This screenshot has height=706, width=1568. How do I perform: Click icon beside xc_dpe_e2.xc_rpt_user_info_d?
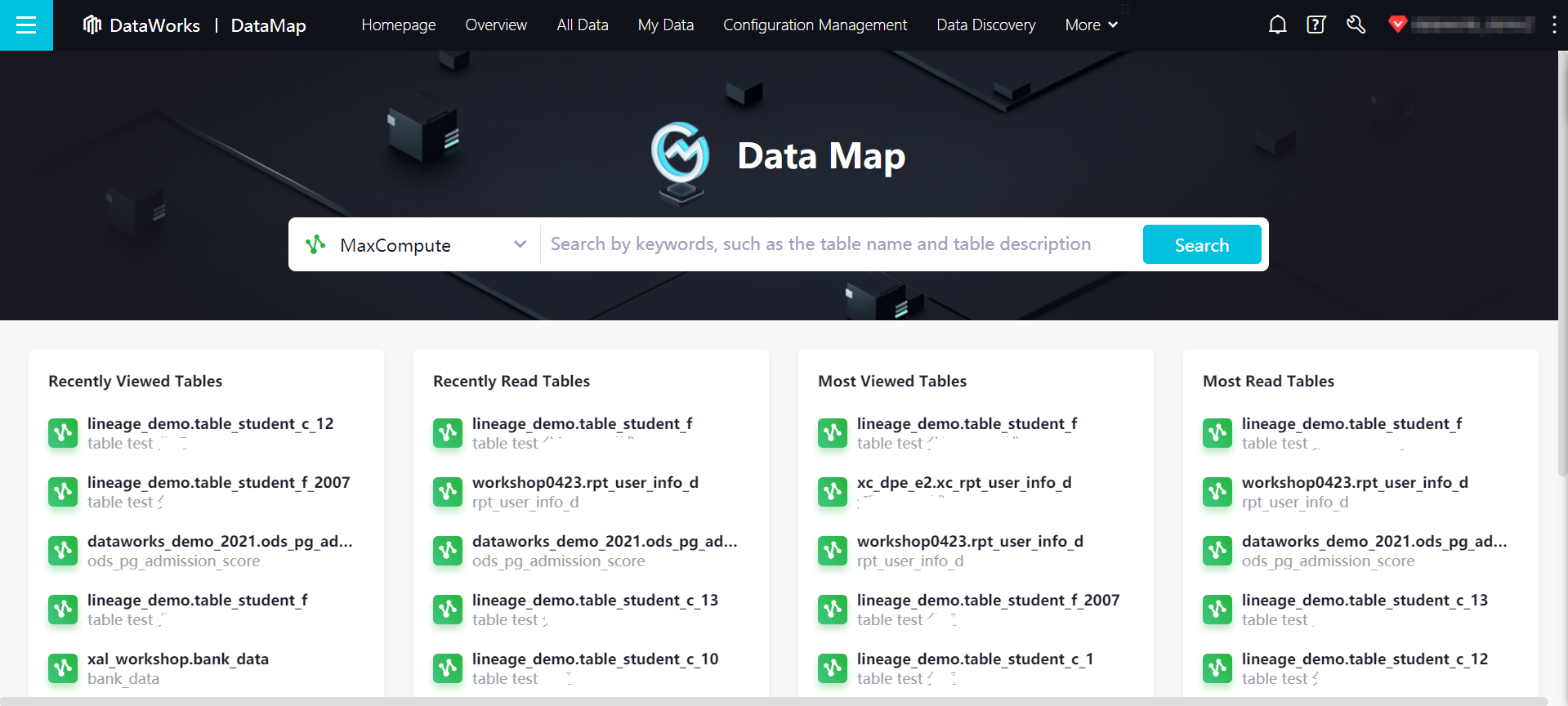tap(833, 492)
